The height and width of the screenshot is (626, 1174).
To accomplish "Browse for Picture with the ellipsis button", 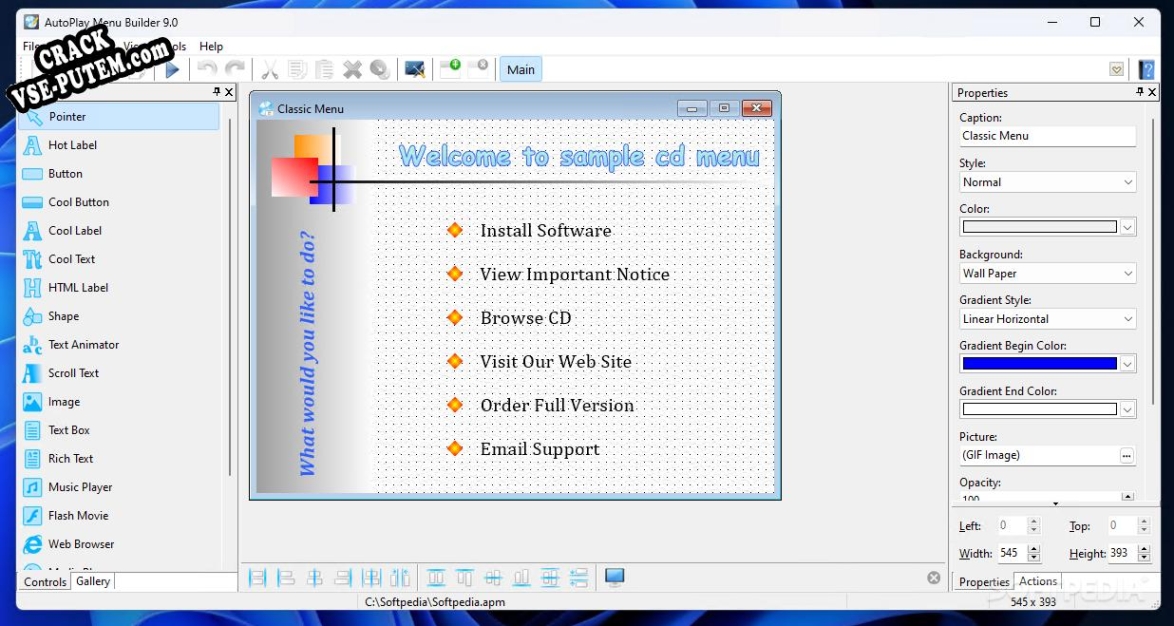I will [x=1127, y=455].
